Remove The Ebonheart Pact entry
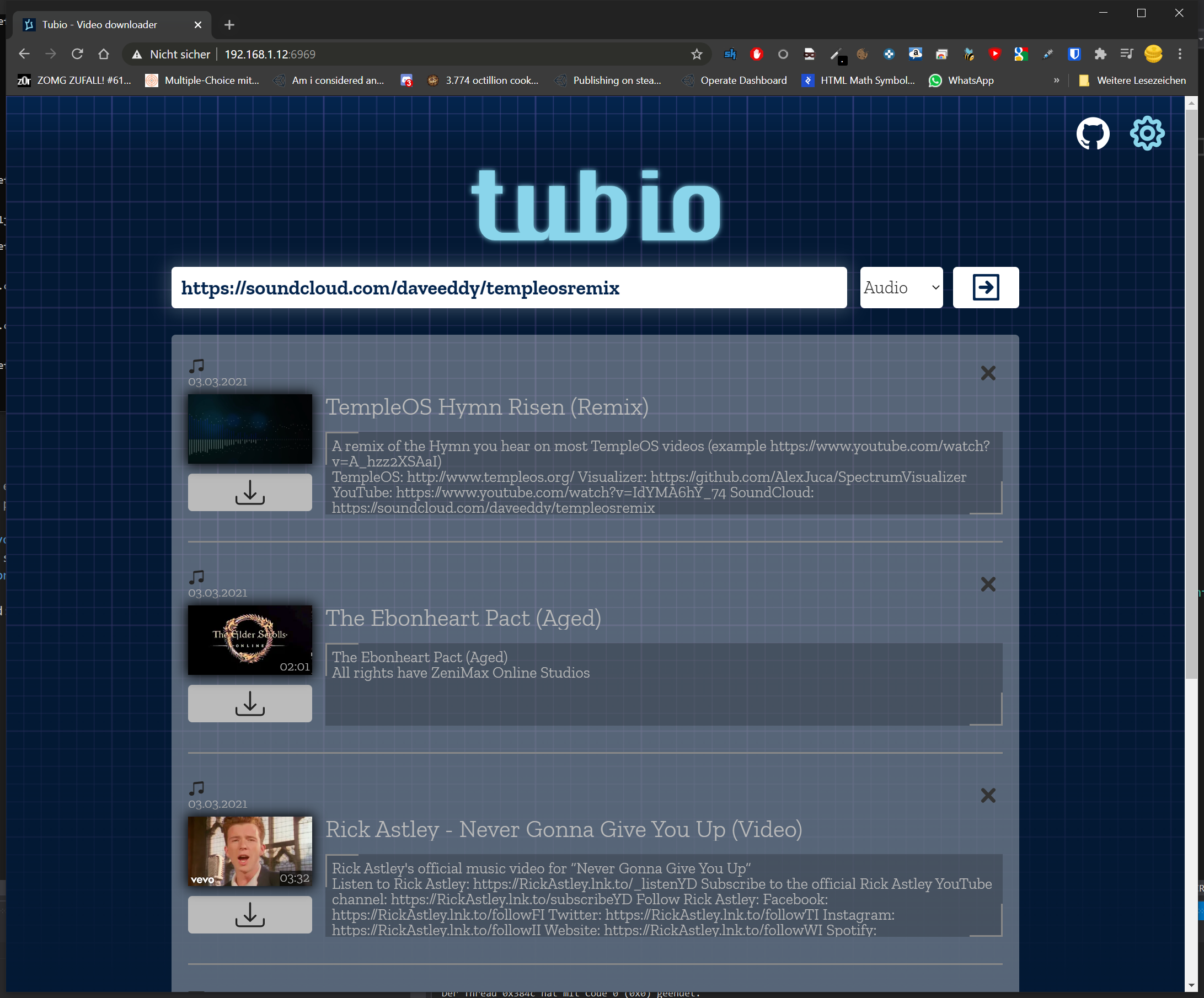The image size is (1204, 998). (x=987, y=584)
